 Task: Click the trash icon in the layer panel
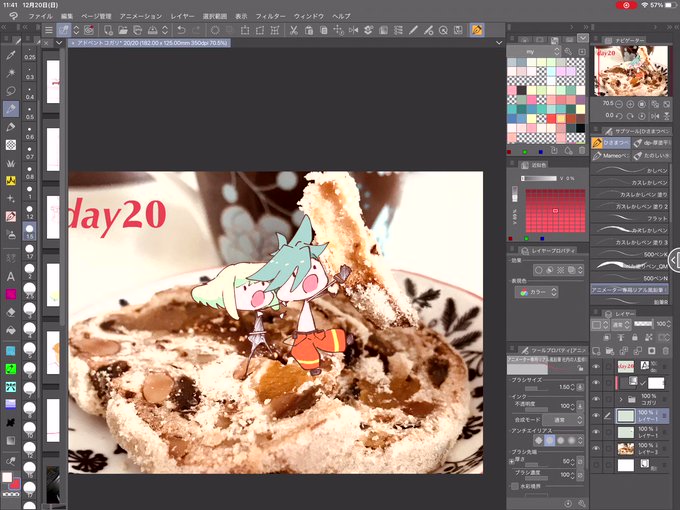tap(665, 350)
